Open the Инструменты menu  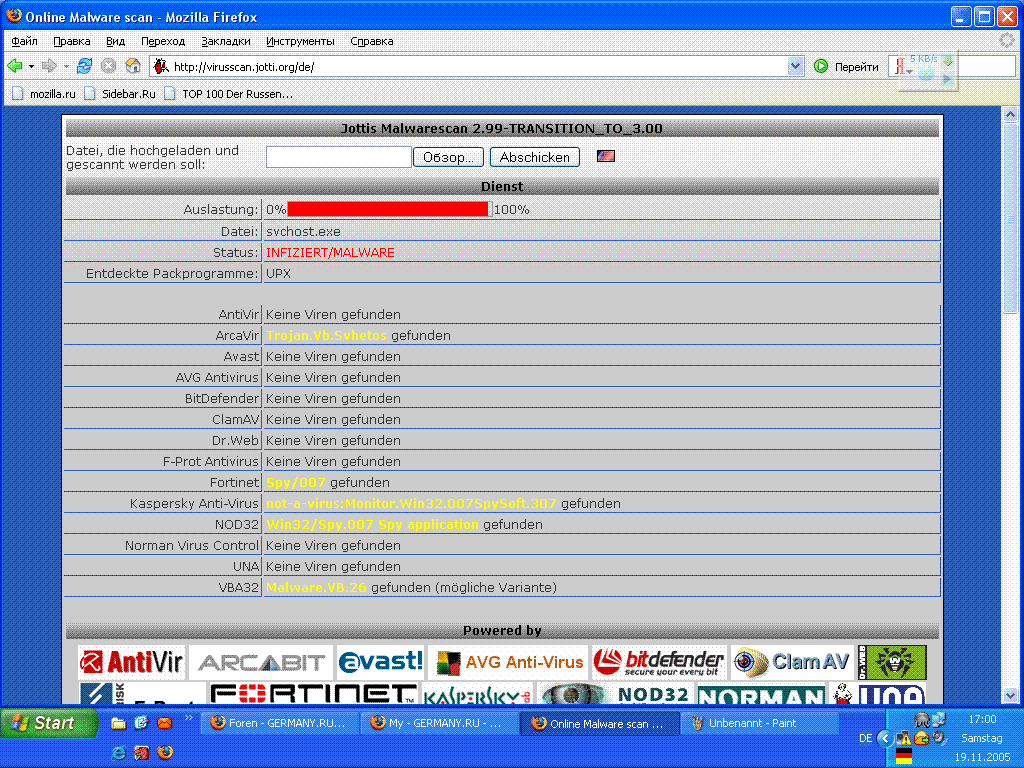pyautogui.click(x=300, y=41)
